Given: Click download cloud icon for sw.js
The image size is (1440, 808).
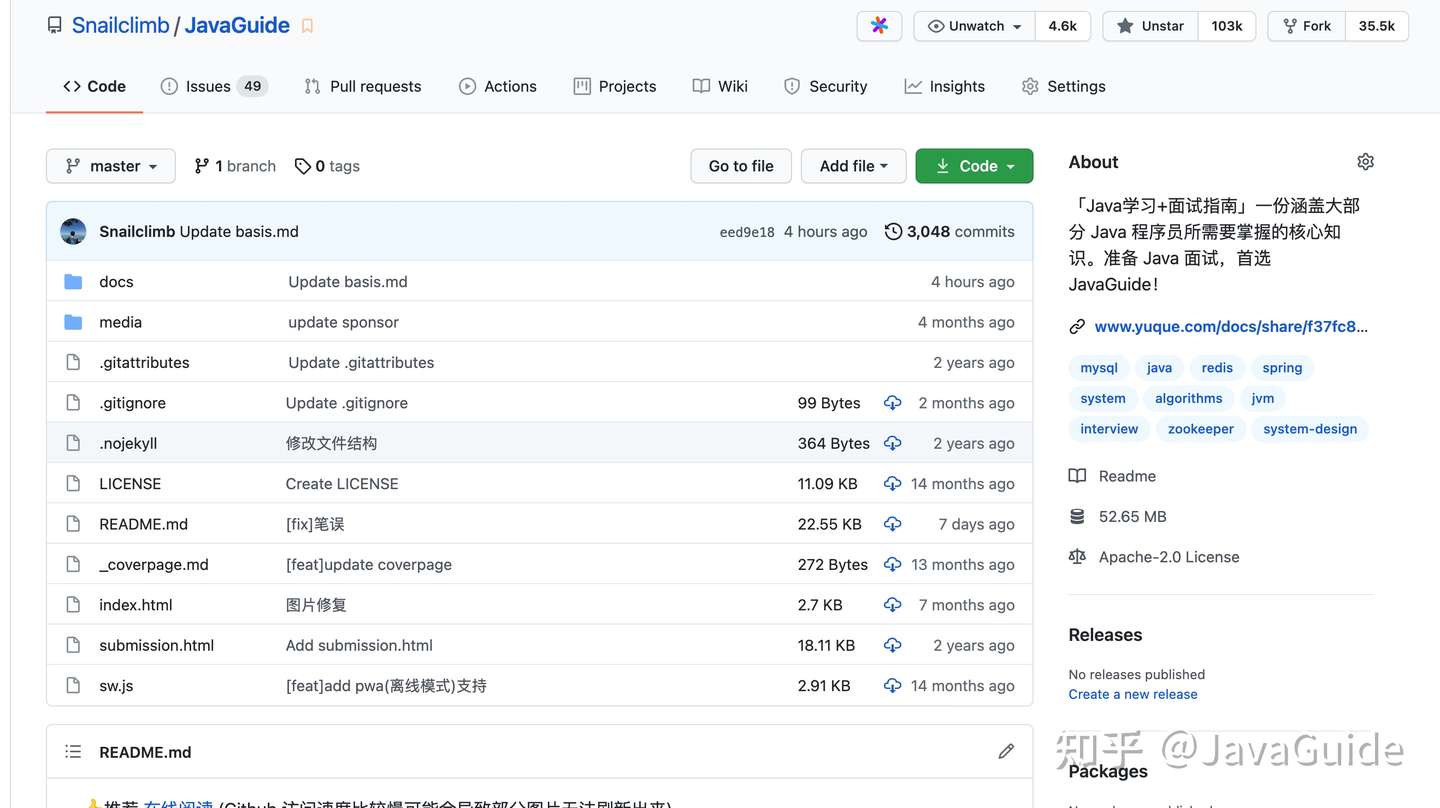Looking at the screenshot, I should point(892,686).
